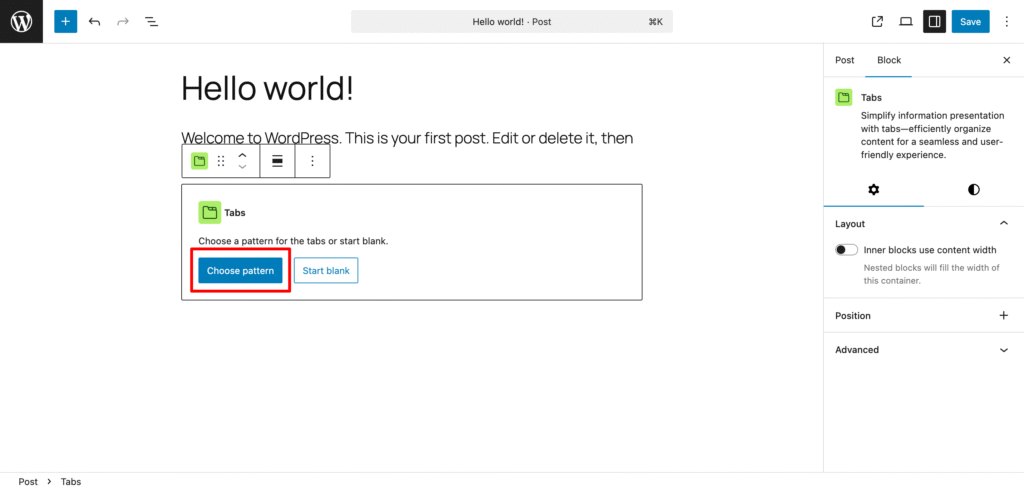
Task: Click the Start blank button
Action: click(x=326, y=270)
